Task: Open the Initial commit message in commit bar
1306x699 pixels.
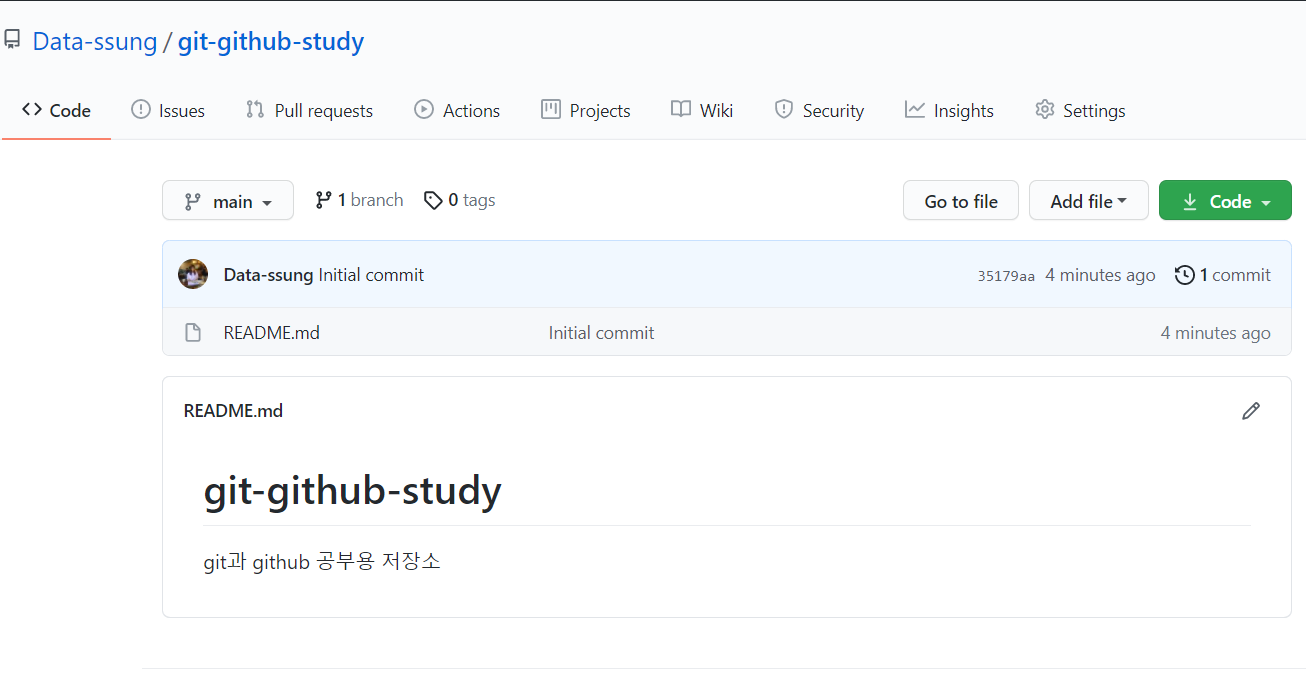Action: 371,275
